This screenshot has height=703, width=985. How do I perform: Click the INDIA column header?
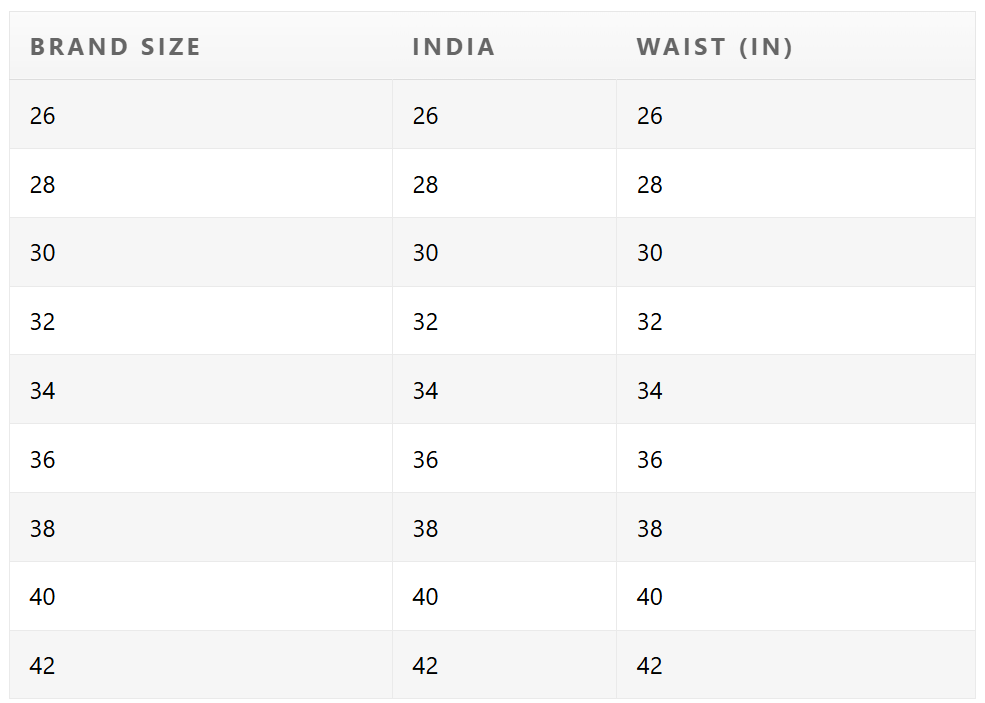click(454, 47)
